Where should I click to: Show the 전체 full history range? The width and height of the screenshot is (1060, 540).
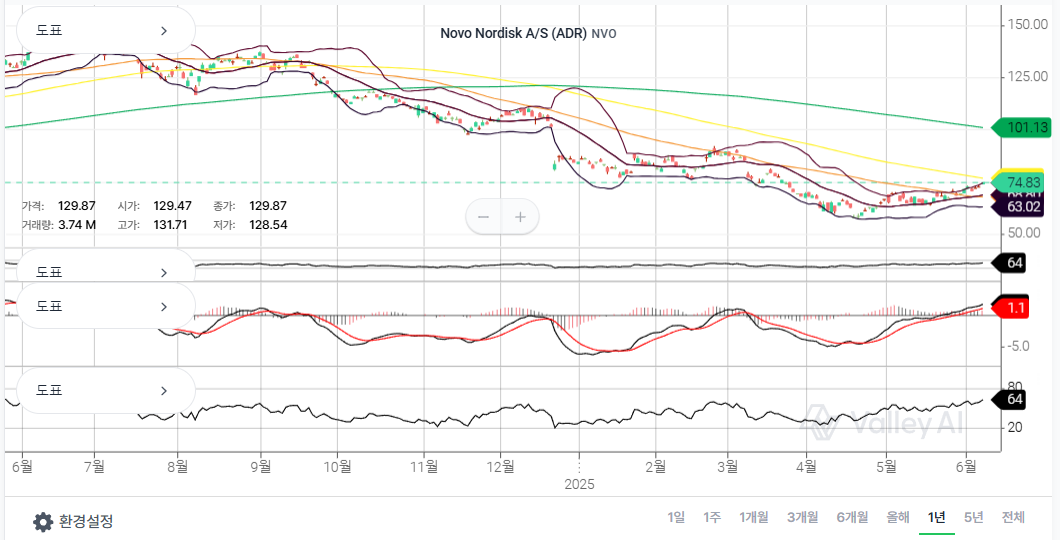(1013, 517)
